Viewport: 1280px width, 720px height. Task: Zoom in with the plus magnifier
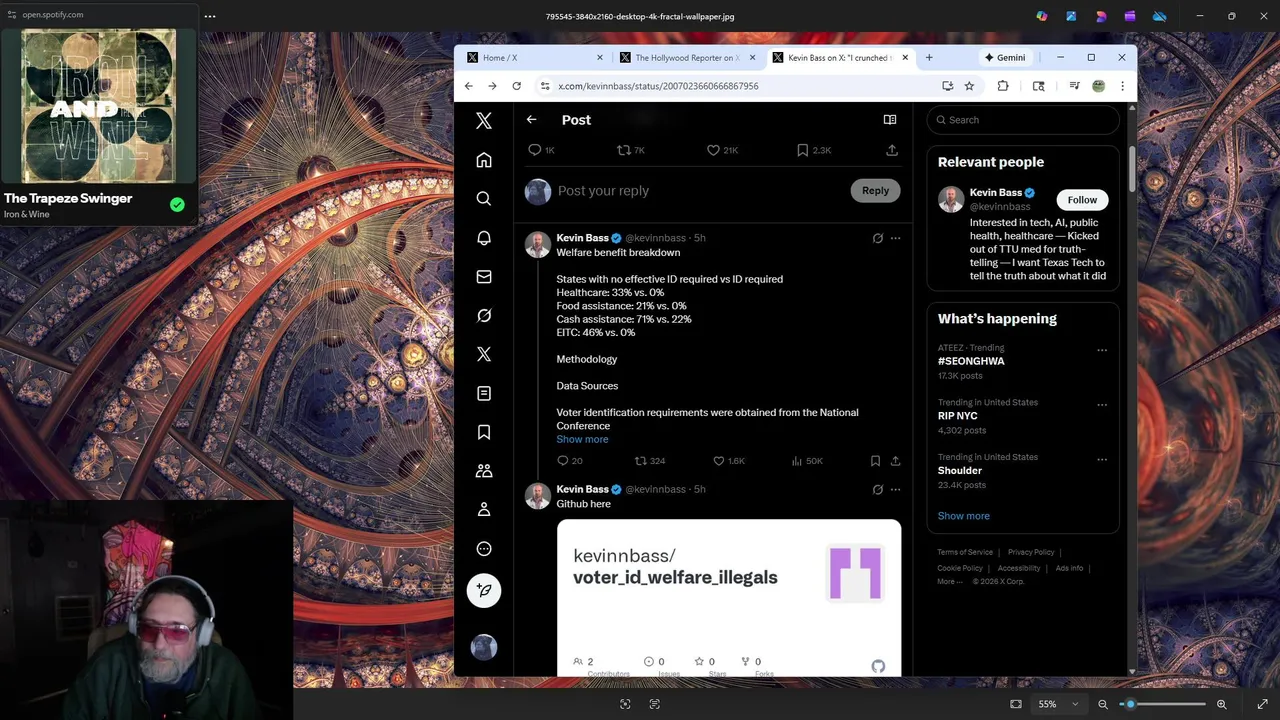coord(1221,704)
